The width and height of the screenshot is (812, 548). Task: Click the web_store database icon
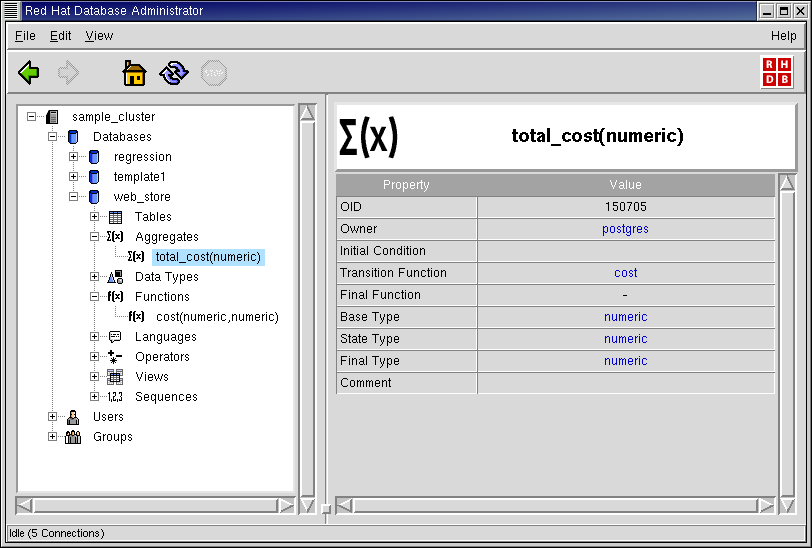coord(94,197)
